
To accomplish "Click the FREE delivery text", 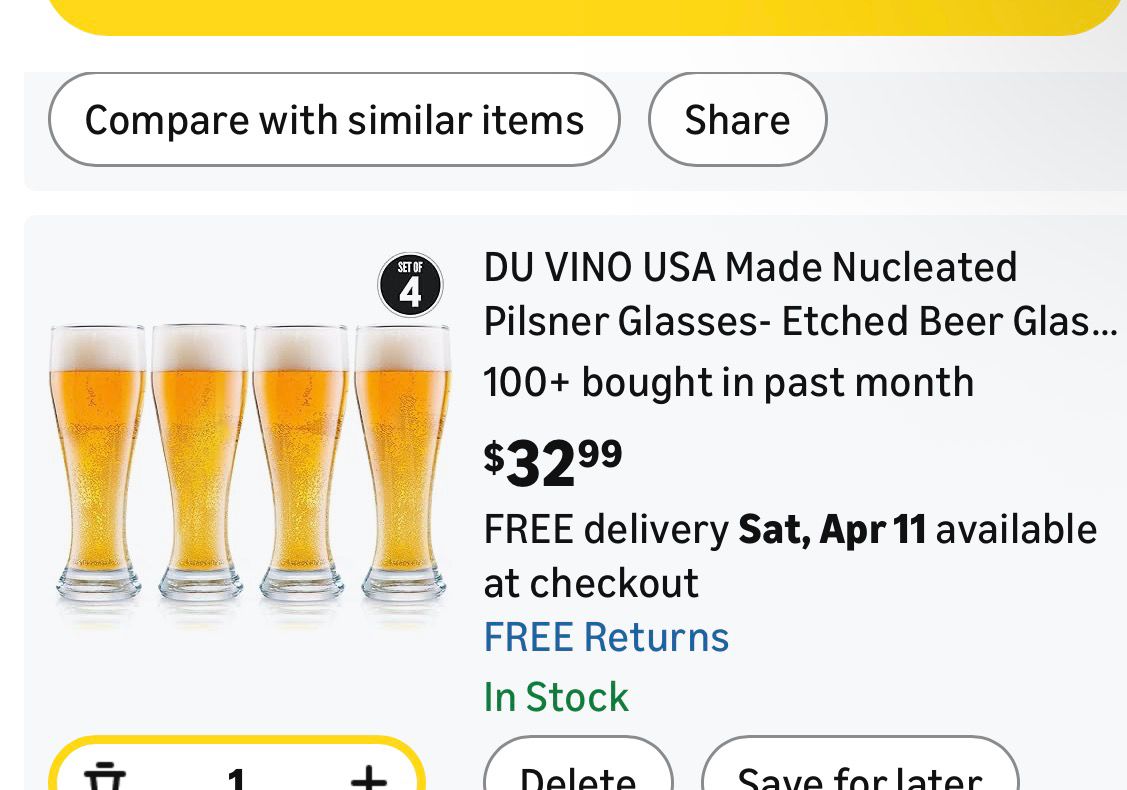I will click(606, 529).
